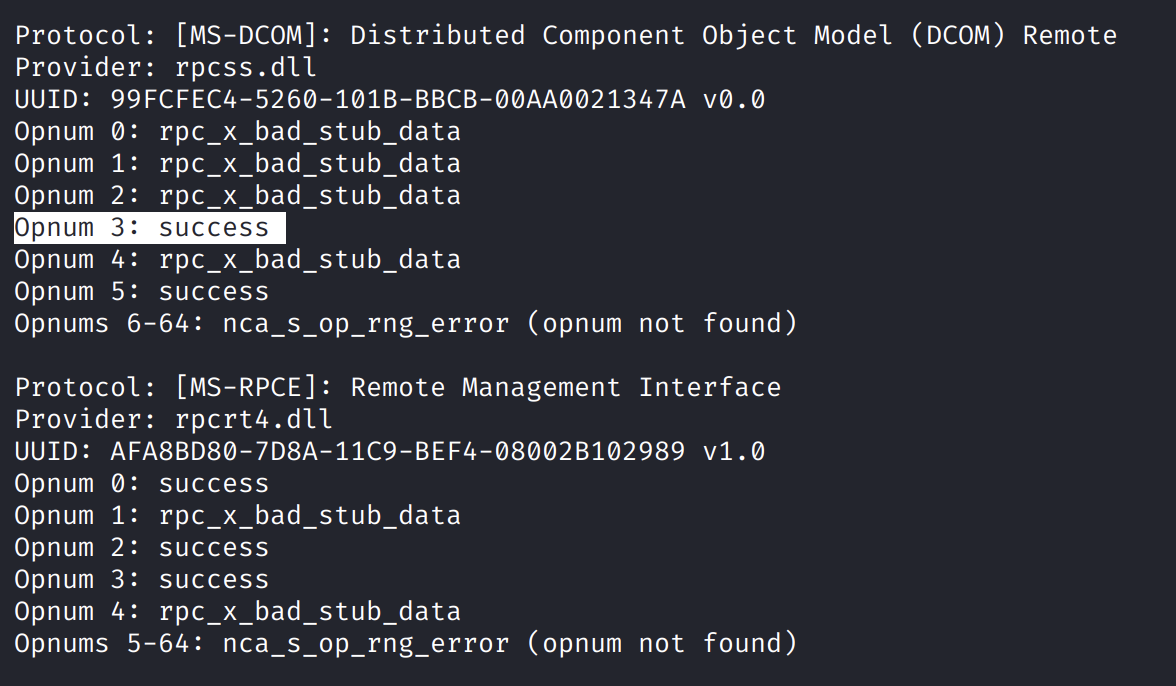The height and width of the screenshot is (686, 1176).
Task: Click the MS-DCOM protocol title line
Action: (x=565, y=36)
